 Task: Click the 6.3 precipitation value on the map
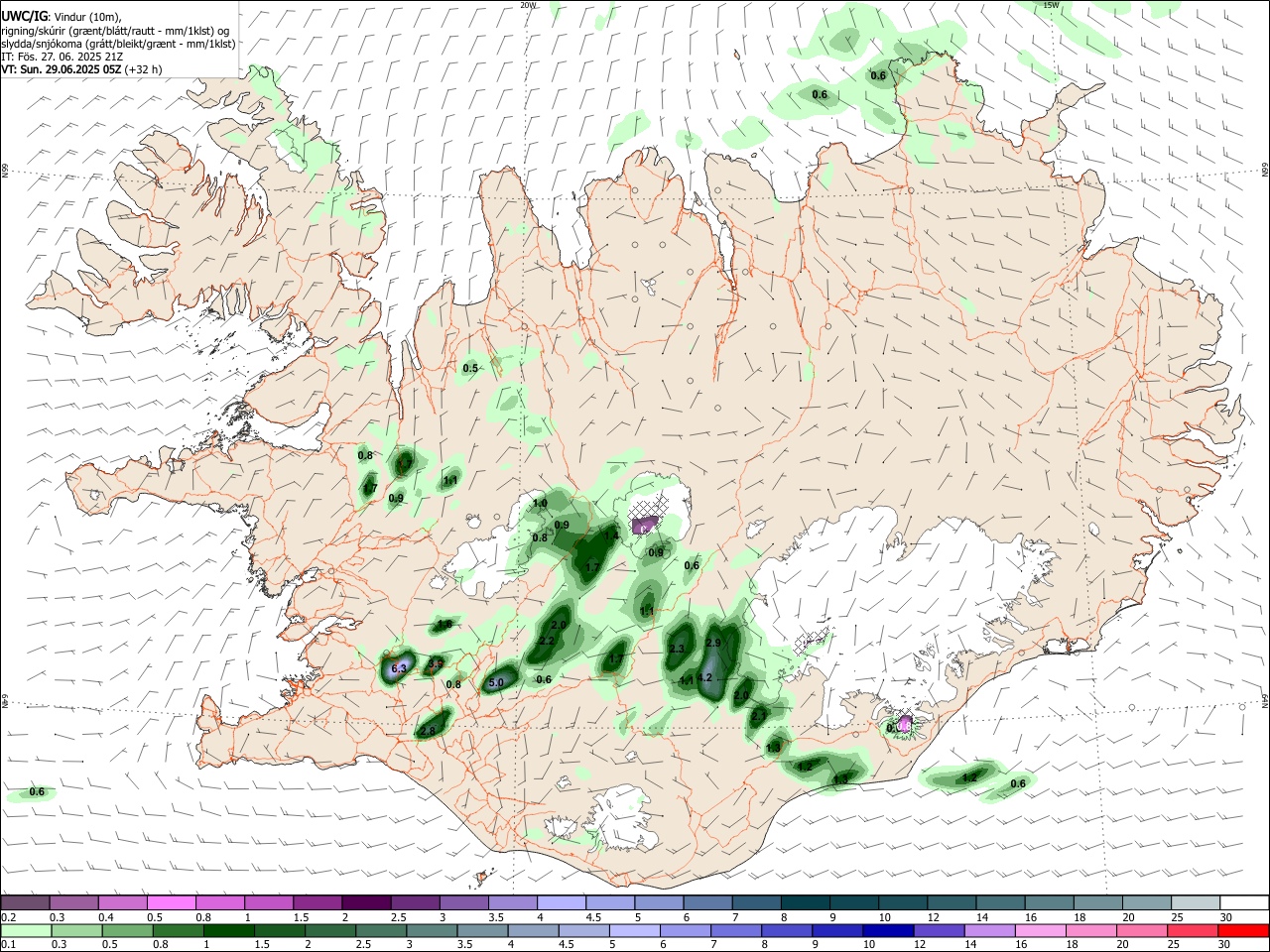coord(400,669)
